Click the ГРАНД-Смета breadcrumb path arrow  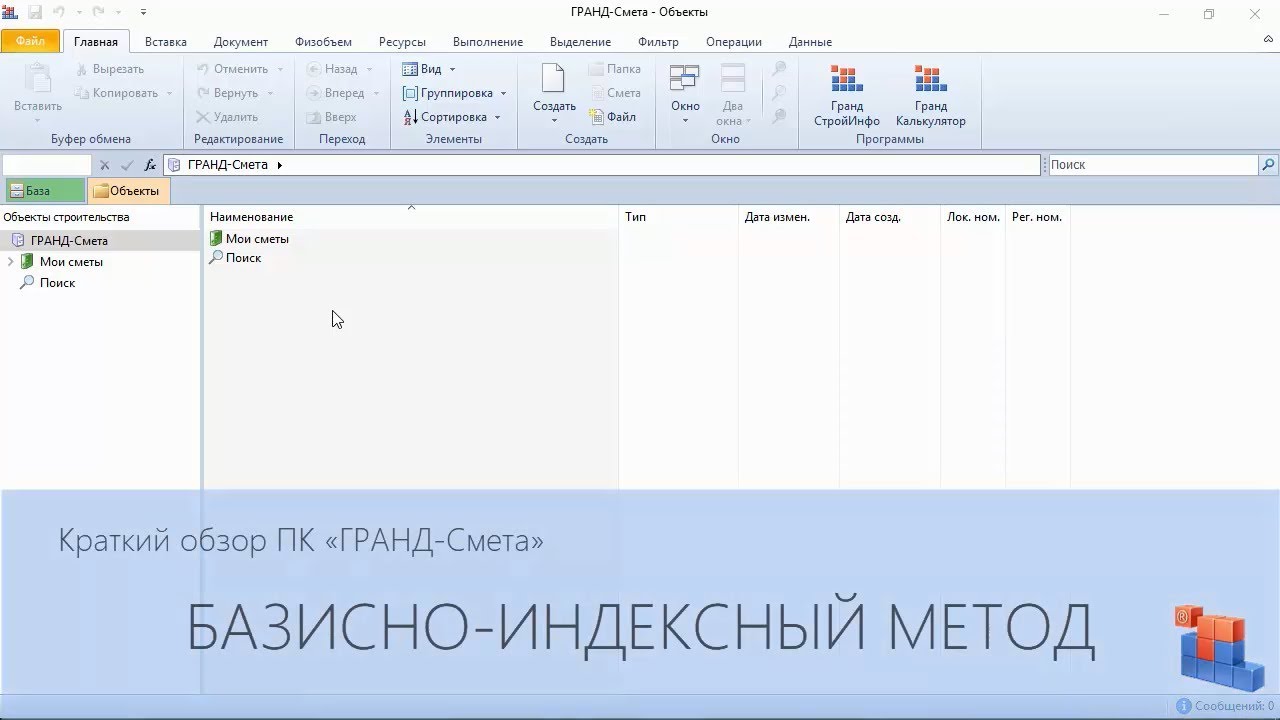tap(280, 165)
